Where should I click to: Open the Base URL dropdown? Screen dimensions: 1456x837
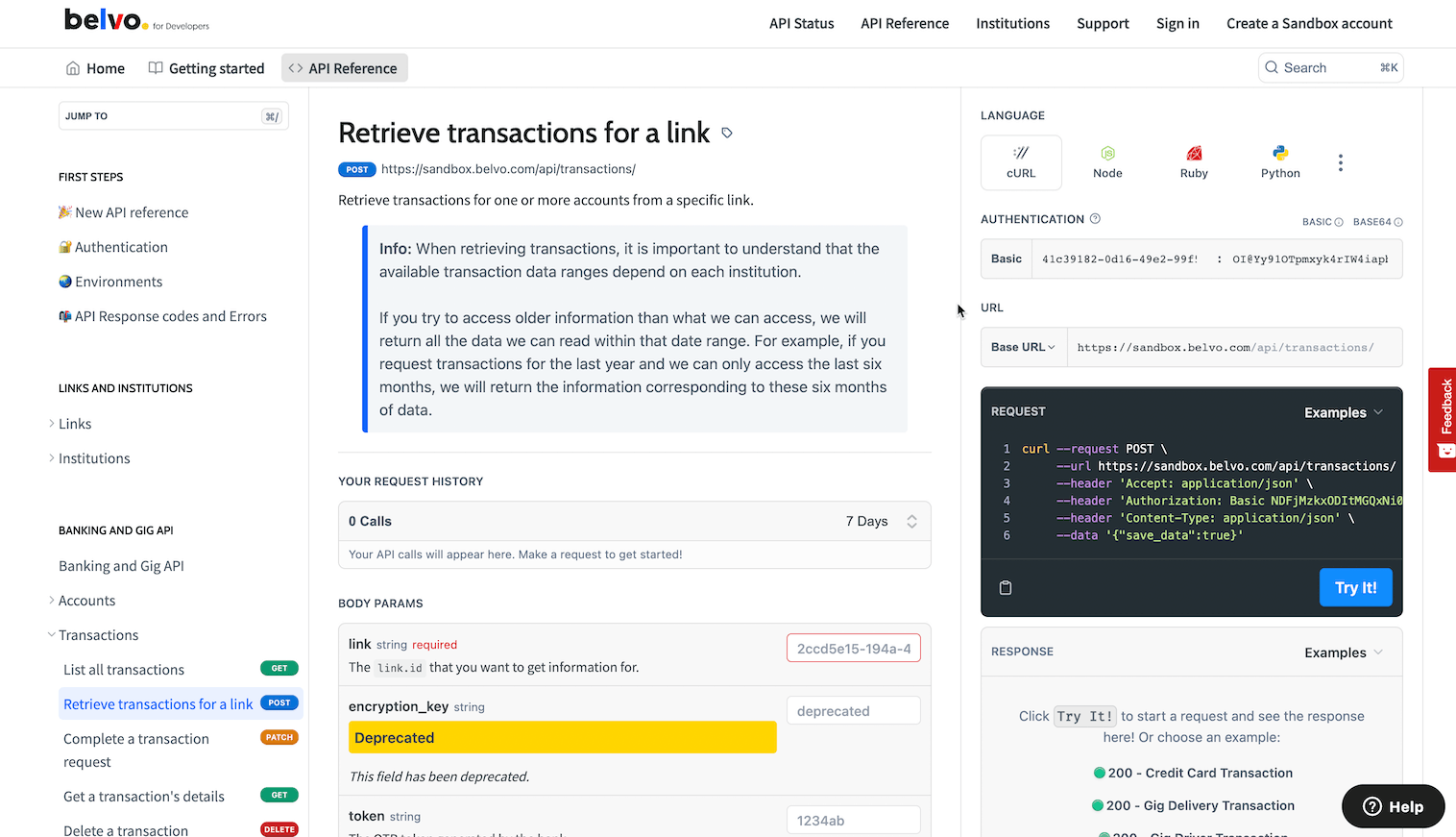coord(1023,347)
